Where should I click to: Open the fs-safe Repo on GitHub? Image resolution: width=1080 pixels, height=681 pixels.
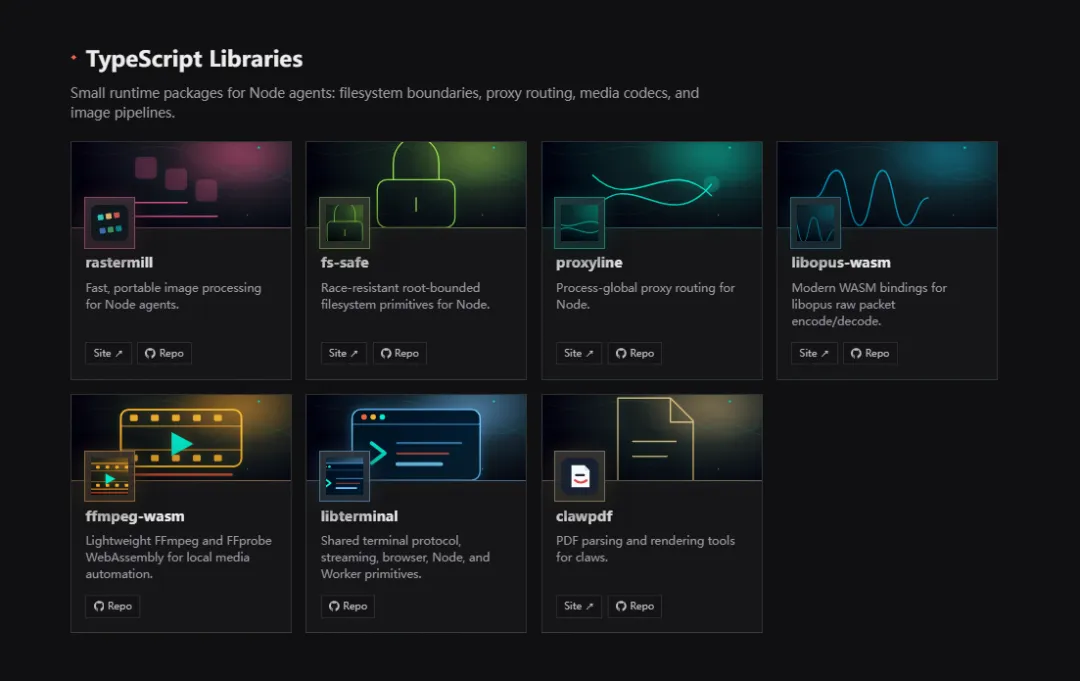[399, 353]
